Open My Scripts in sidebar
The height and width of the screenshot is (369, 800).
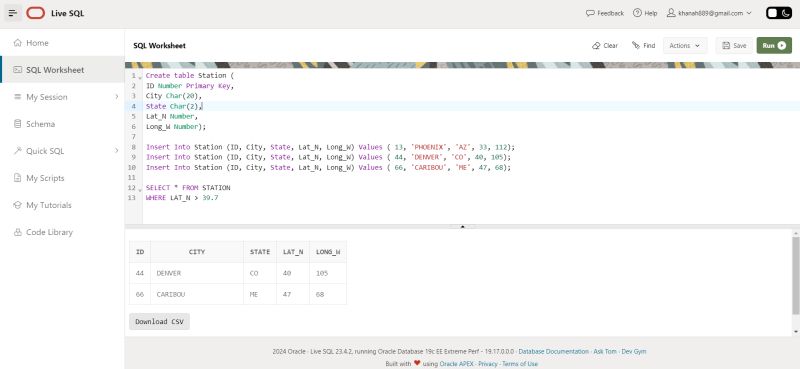coord(62,178)
